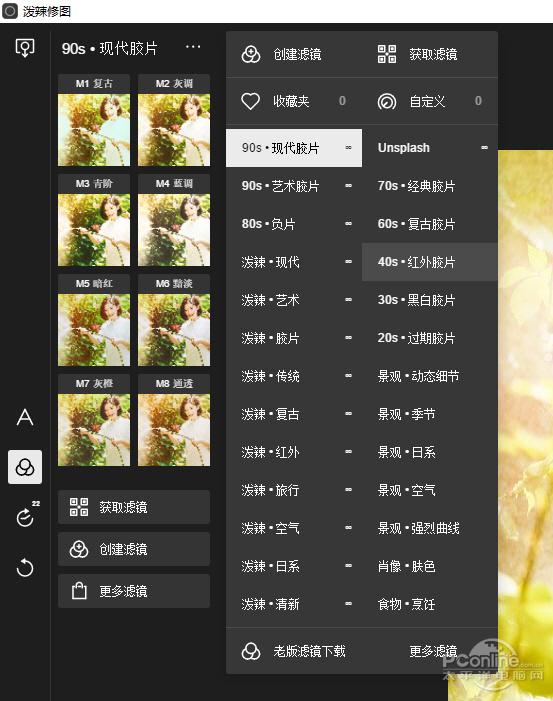Apply the M8 通透 filter thumbnail
This screenshot has height=701, width=553.
coord(174,421)
